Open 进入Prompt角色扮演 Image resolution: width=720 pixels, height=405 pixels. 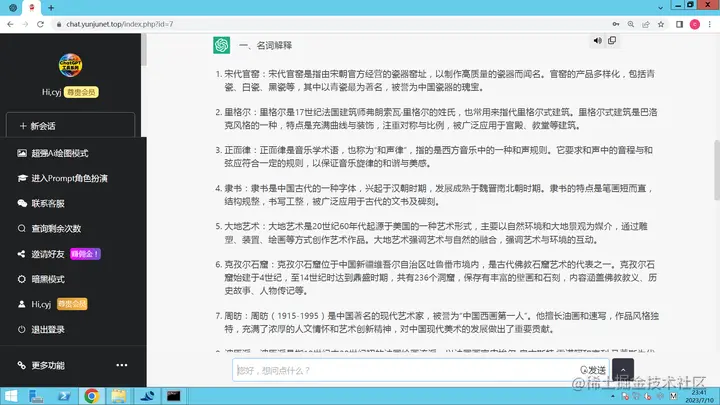[x=69, y=178]
